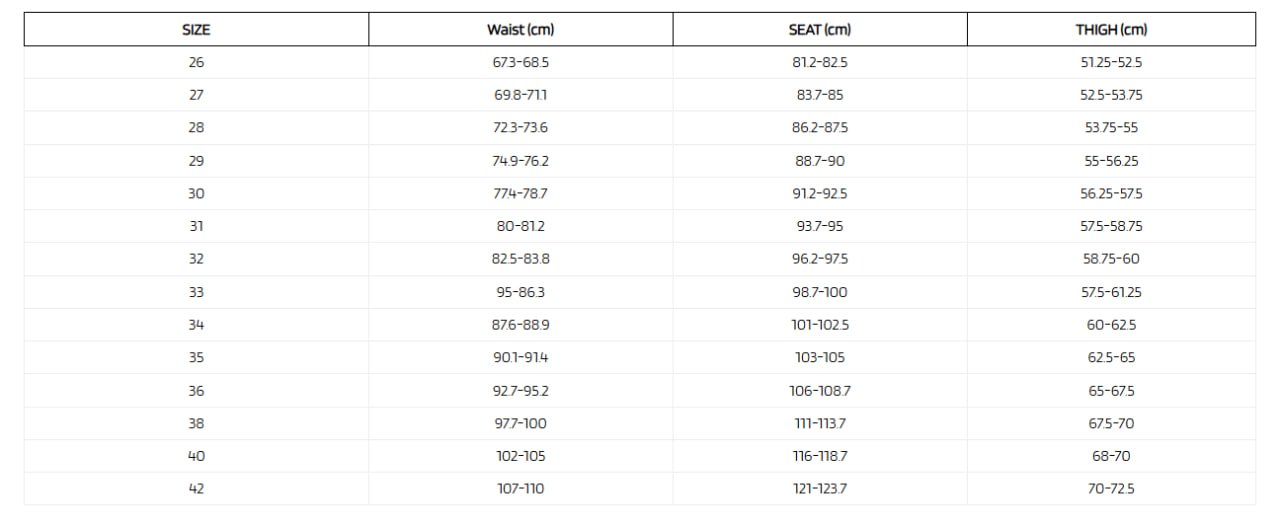This screenshot has height=526, width=1280.
Task: Click the SEAT (cm) header cell
Action: point(820,29)
